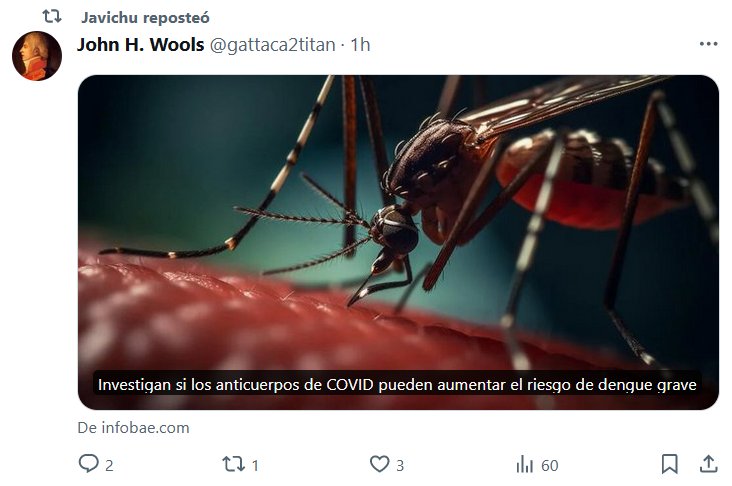Viewport: 732px width, 486px height.
Task: Open the three-dot more options menu
Action: pos(708,44)
